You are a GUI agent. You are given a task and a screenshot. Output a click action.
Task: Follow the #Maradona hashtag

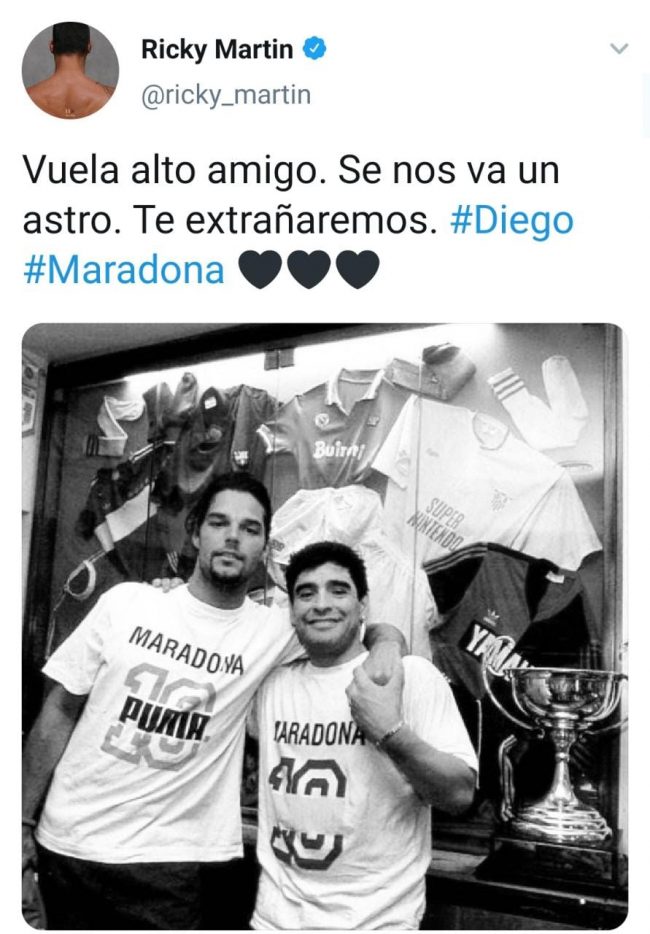point(124,269)
